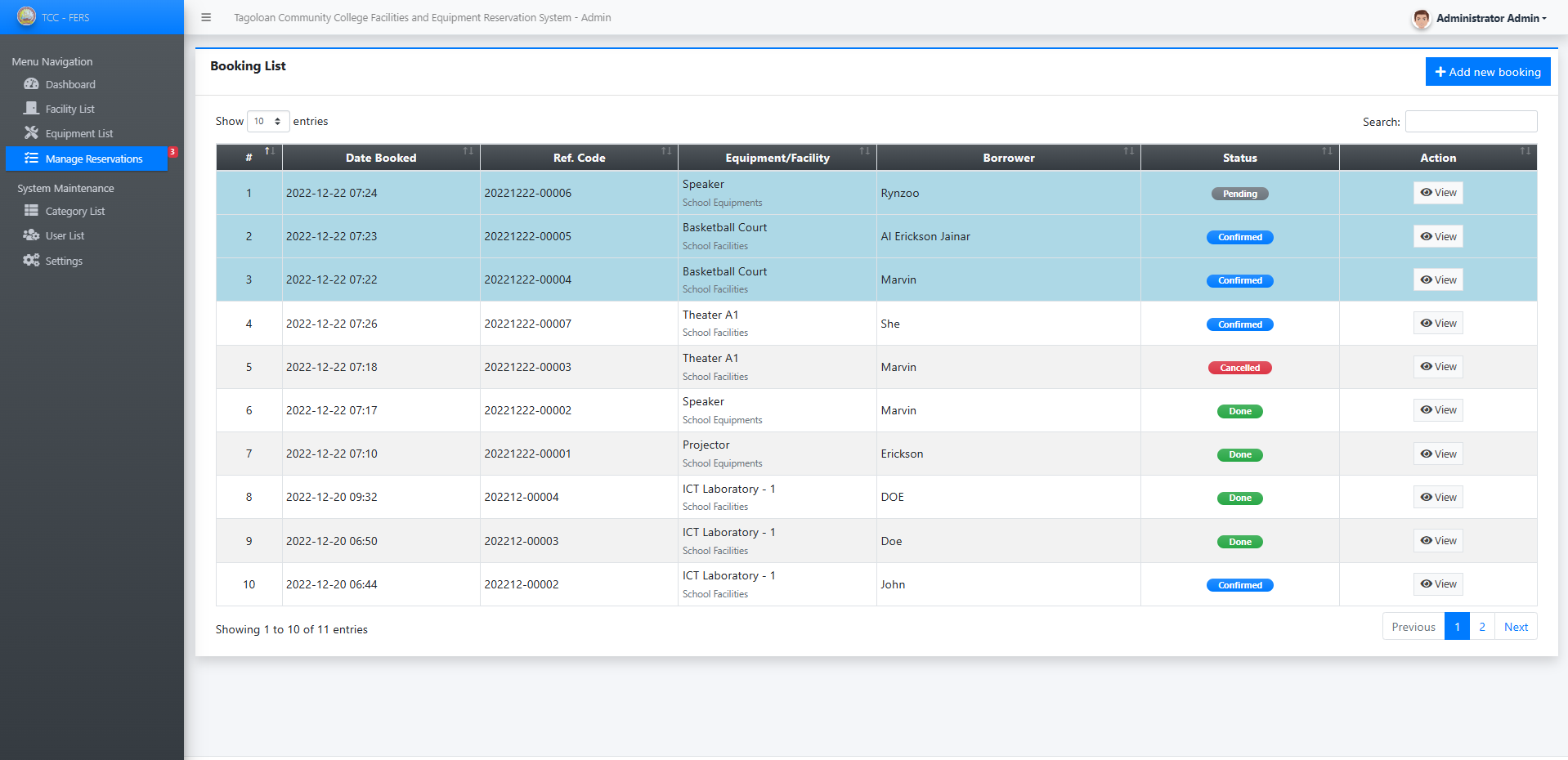Click Add new booking button
The height and width of the screenshot is (760, 1568).
tap(1487, 72)
